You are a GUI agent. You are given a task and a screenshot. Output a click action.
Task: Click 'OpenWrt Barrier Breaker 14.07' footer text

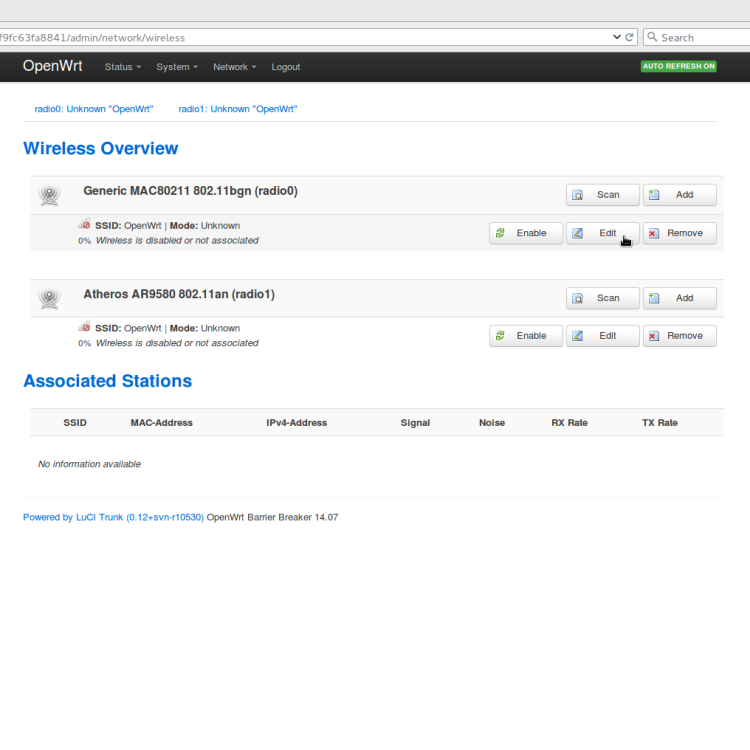(x=272, y=517)
